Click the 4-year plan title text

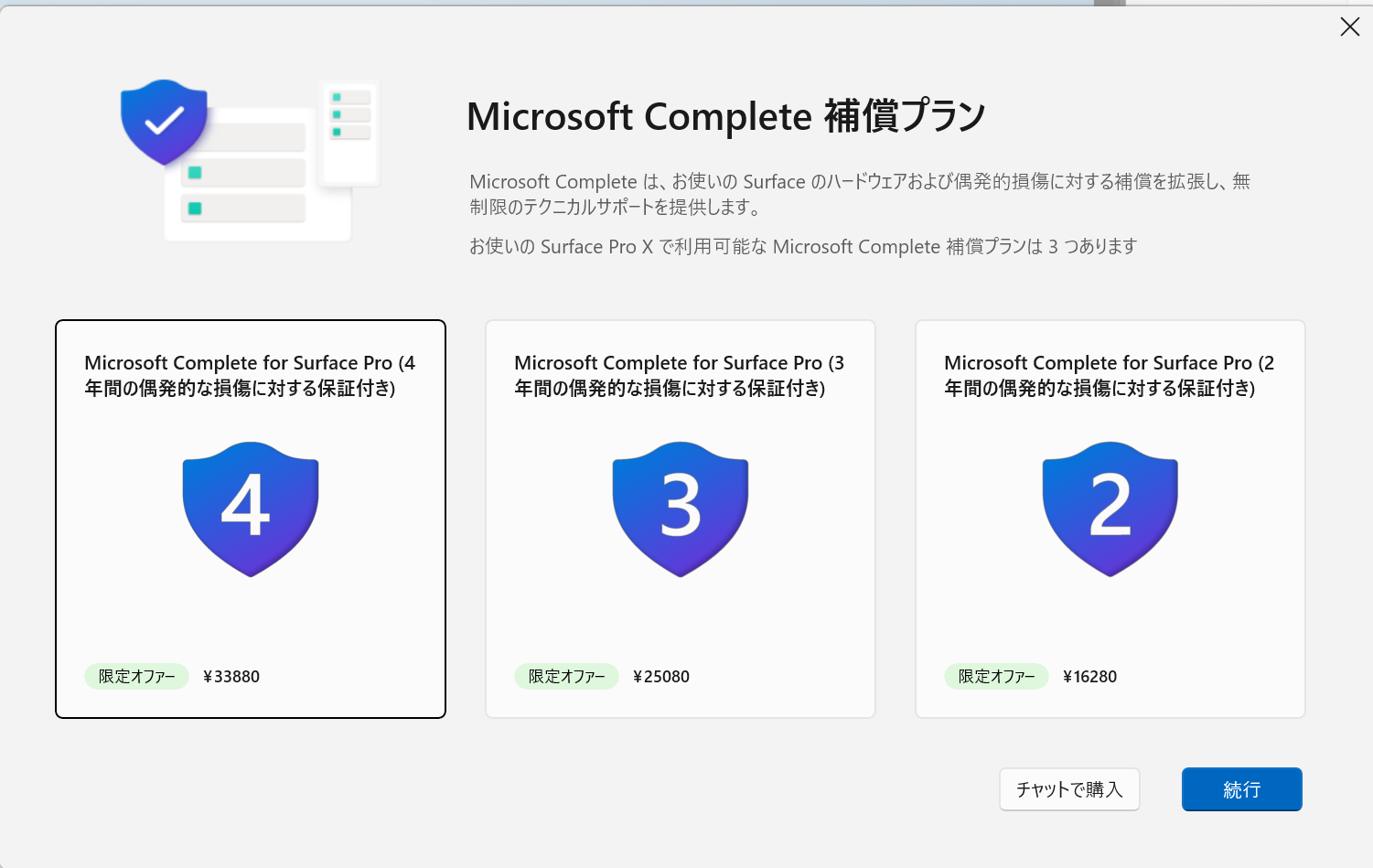pos(250,376)
